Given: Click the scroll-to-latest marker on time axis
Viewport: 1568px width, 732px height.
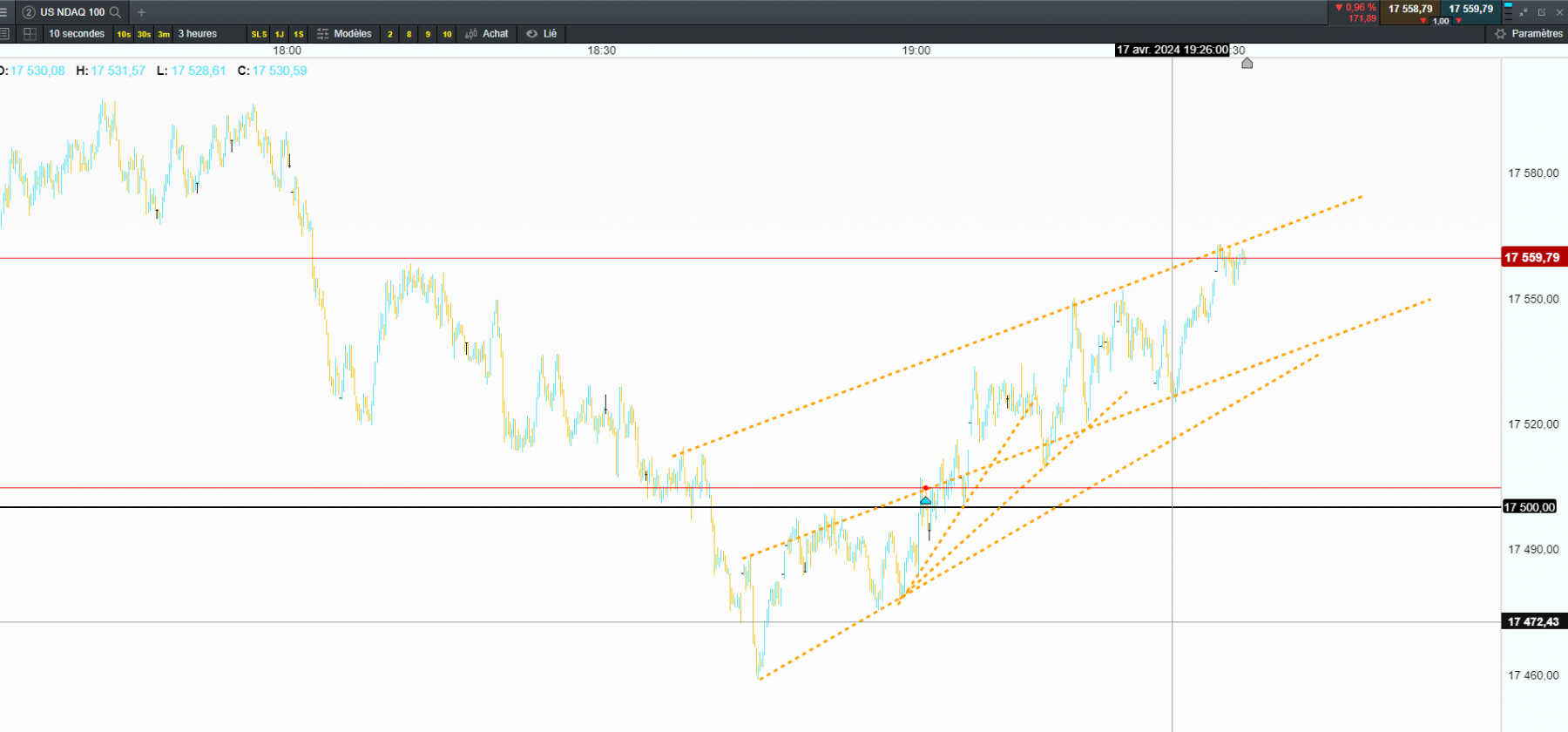Looking at the screenshot, I should point(1247,63).
